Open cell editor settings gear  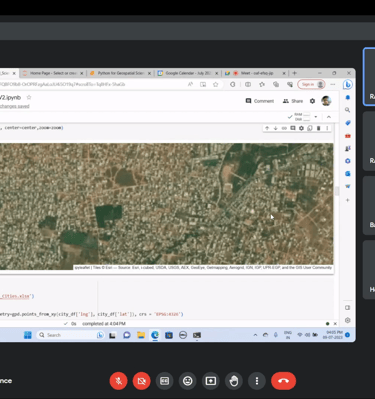(x=301, y=128)
